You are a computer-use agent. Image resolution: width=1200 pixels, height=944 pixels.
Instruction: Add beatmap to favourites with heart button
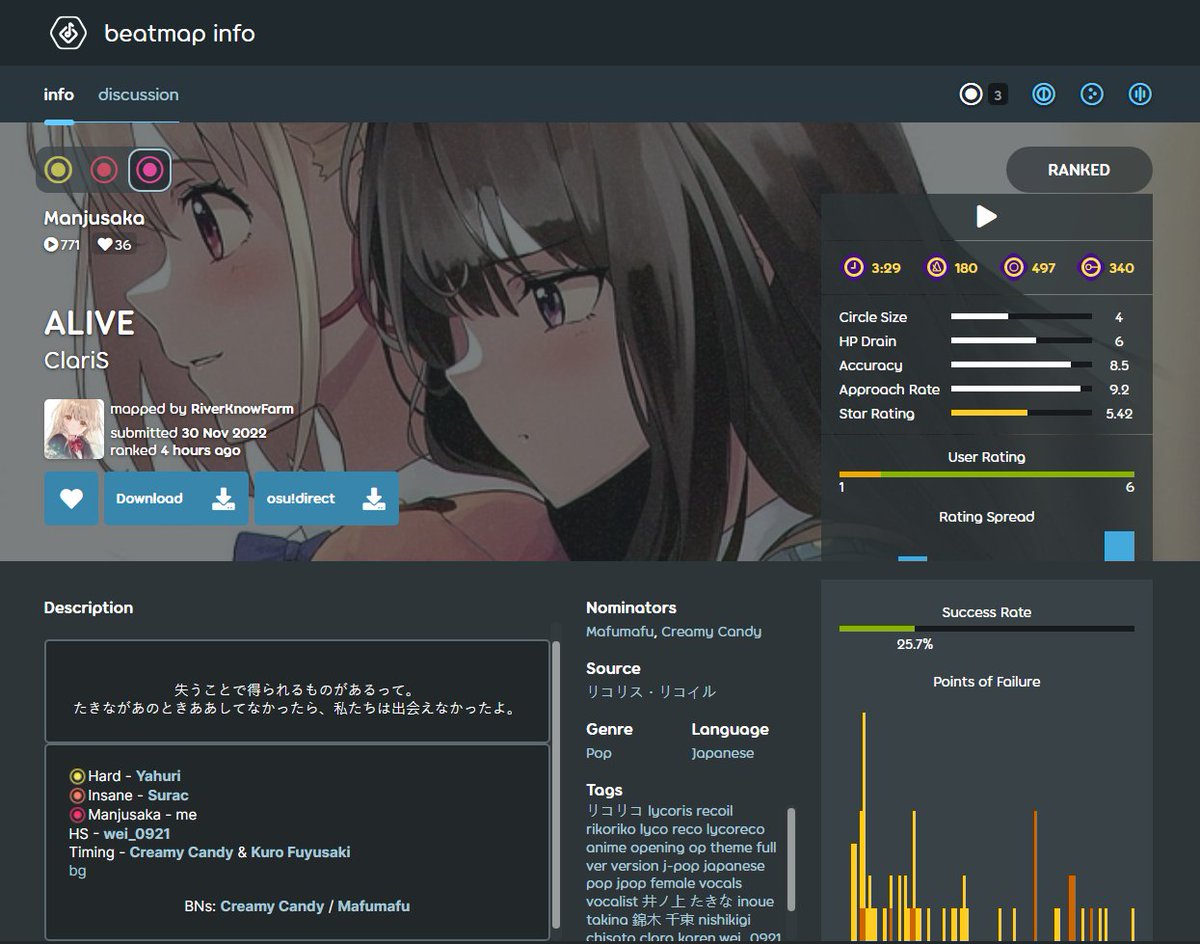pyautogui.click(x=71, y=498)
